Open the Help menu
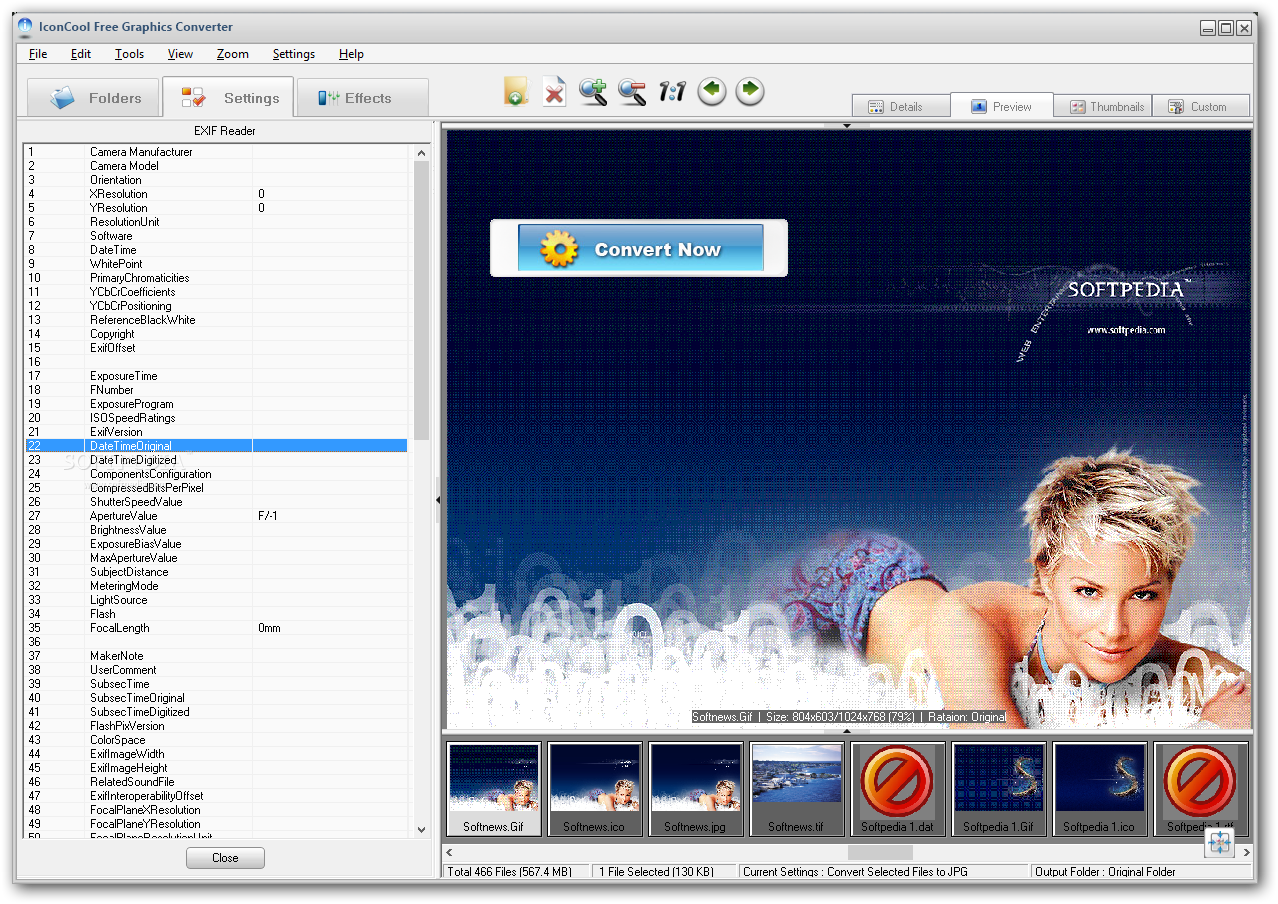1278x904 pixels. [x=351, y=54]
